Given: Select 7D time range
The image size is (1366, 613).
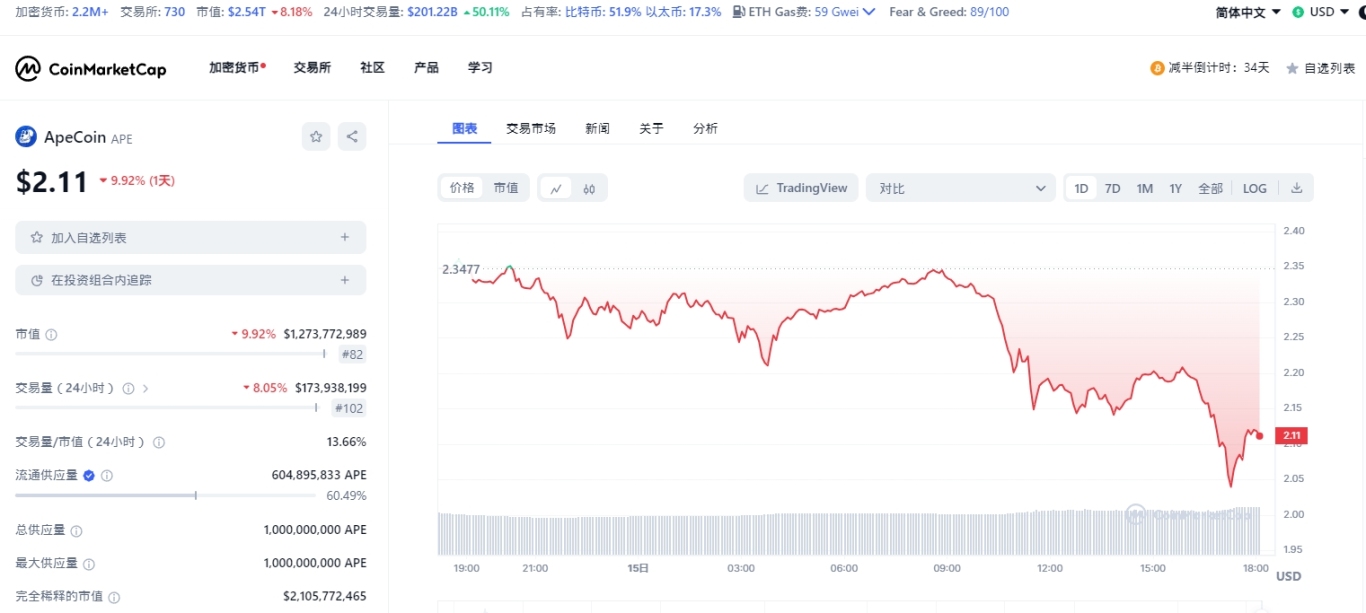Looking at the screenshot, I should pos(1112,188).
